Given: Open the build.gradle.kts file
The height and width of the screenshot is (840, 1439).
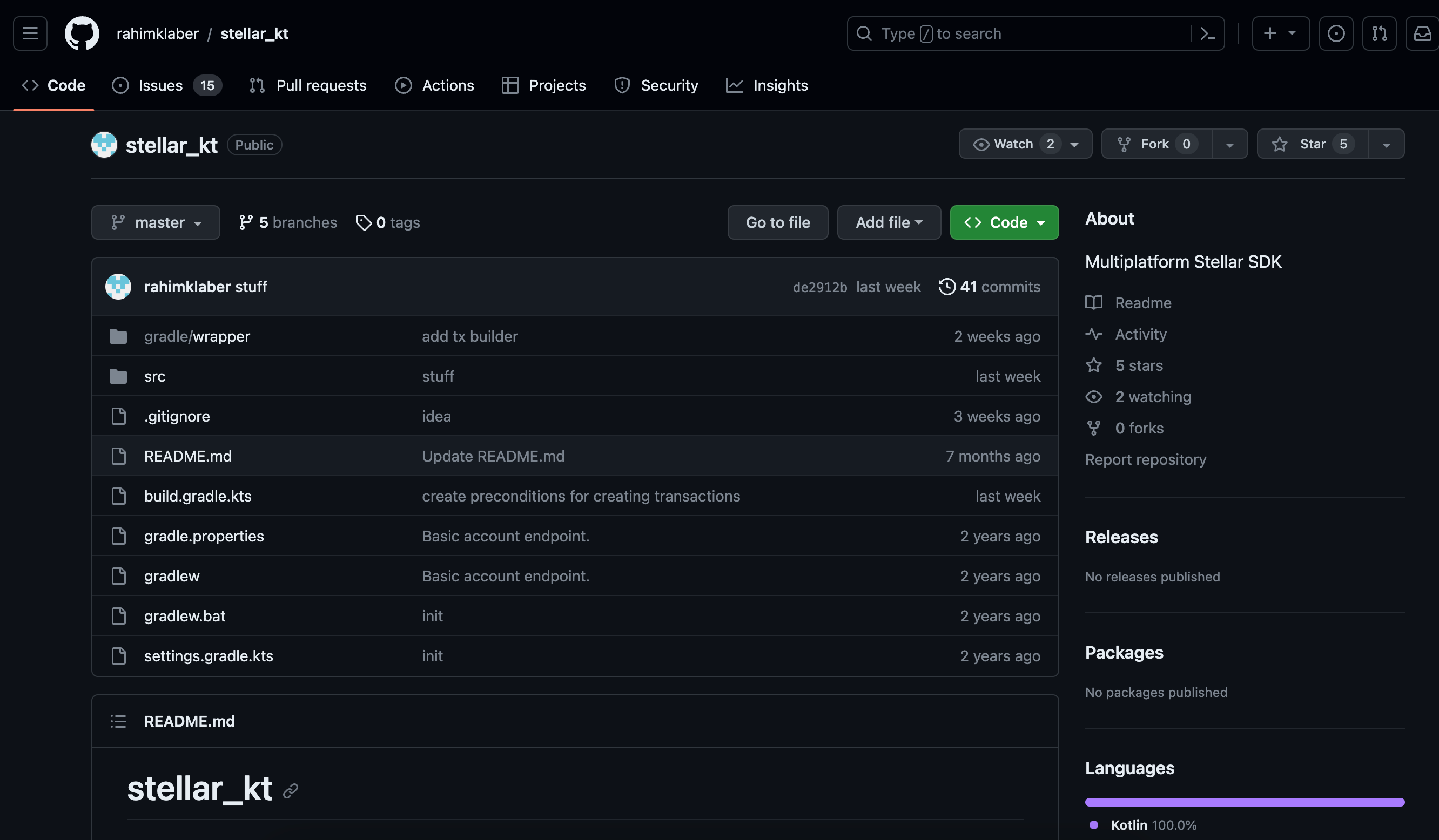Looking at the screenshot, I should pos(198,497).
